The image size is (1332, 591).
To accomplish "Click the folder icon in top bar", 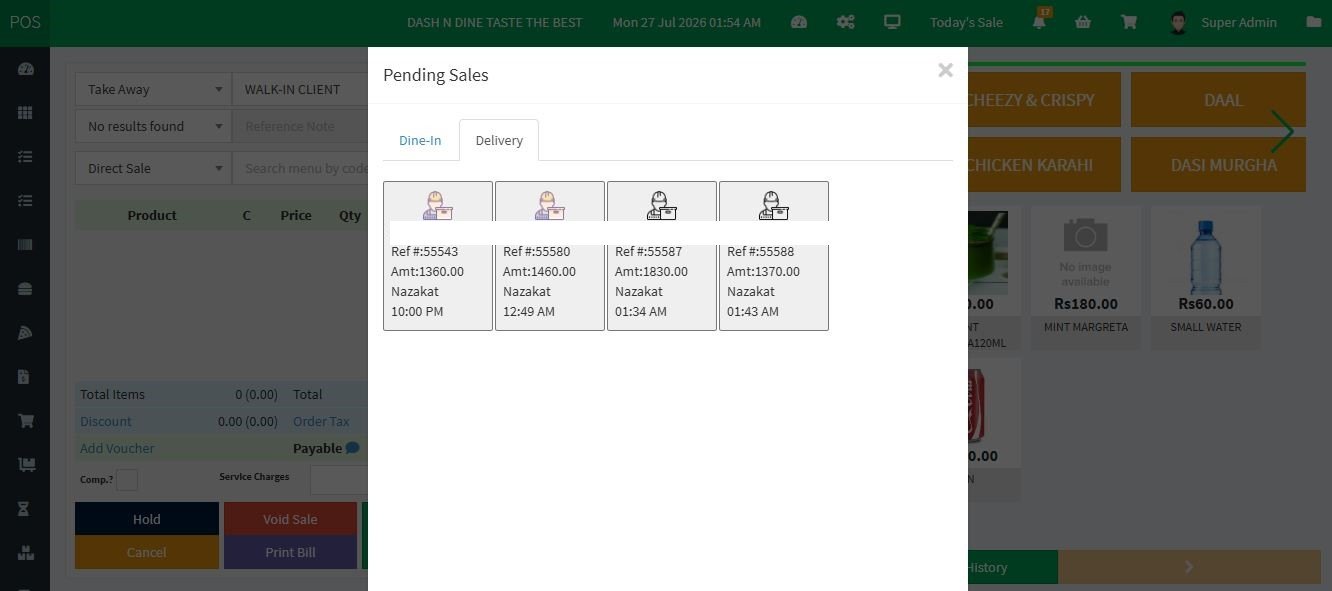I will pyautogui.click(x=1314, y=22).
